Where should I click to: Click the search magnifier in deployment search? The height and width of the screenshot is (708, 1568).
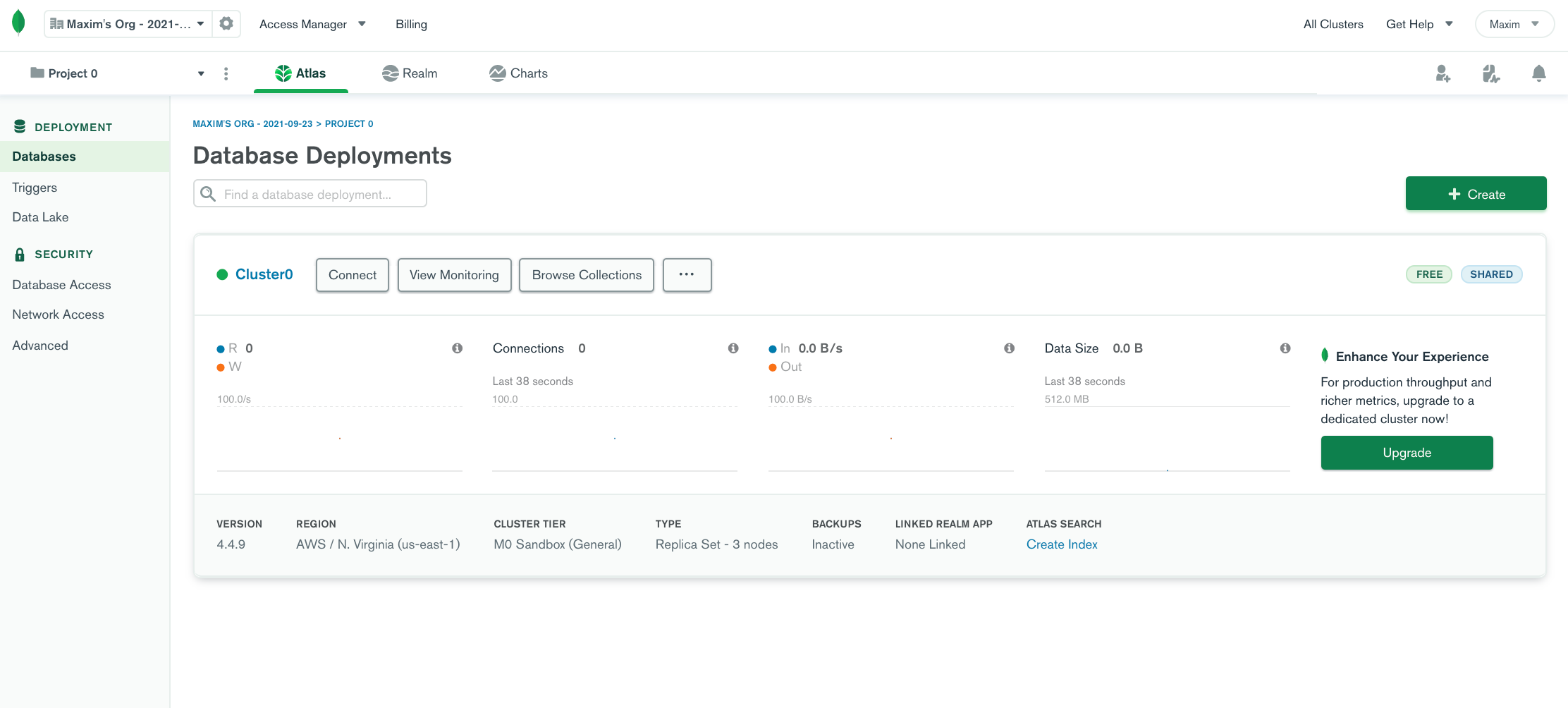point(208,193)
